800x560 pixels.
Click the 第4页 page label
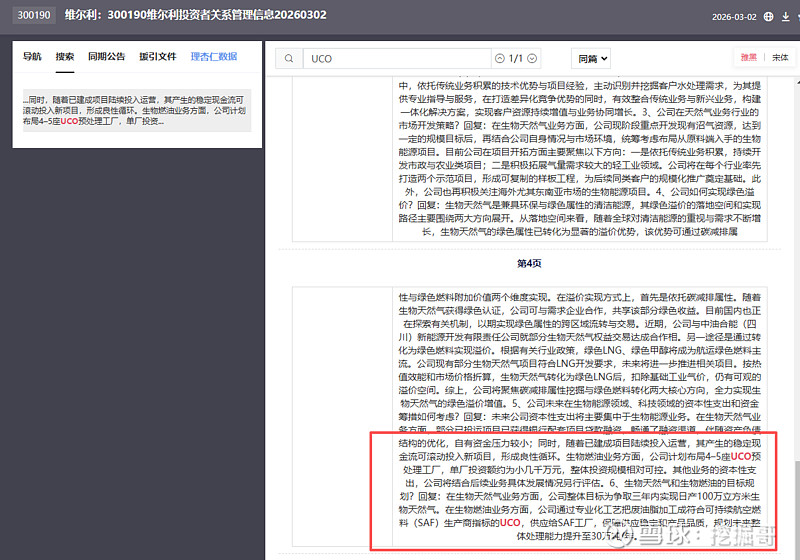[529, 263]
